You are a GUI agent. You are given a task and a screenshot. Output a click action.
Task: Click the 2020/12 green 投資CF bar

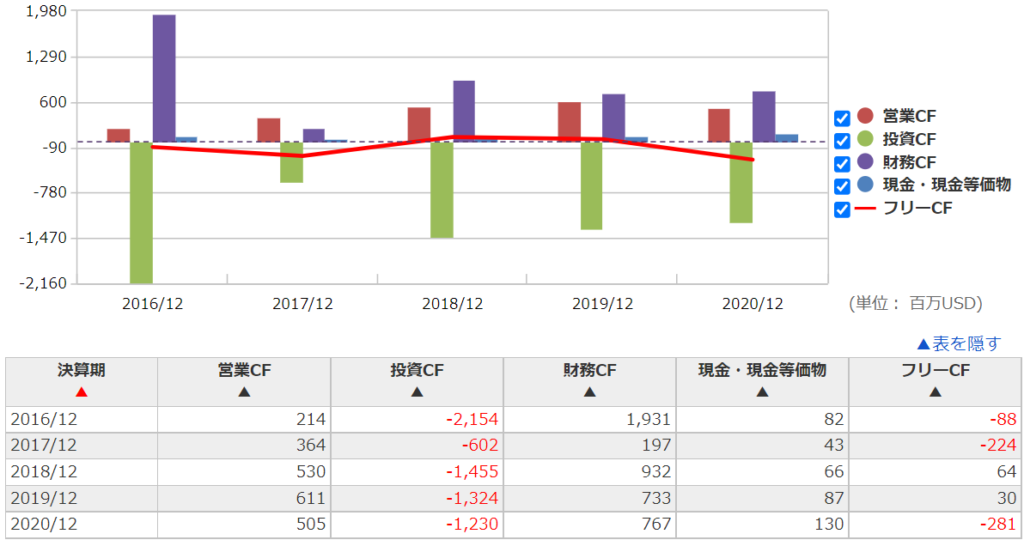pos(741,182)
